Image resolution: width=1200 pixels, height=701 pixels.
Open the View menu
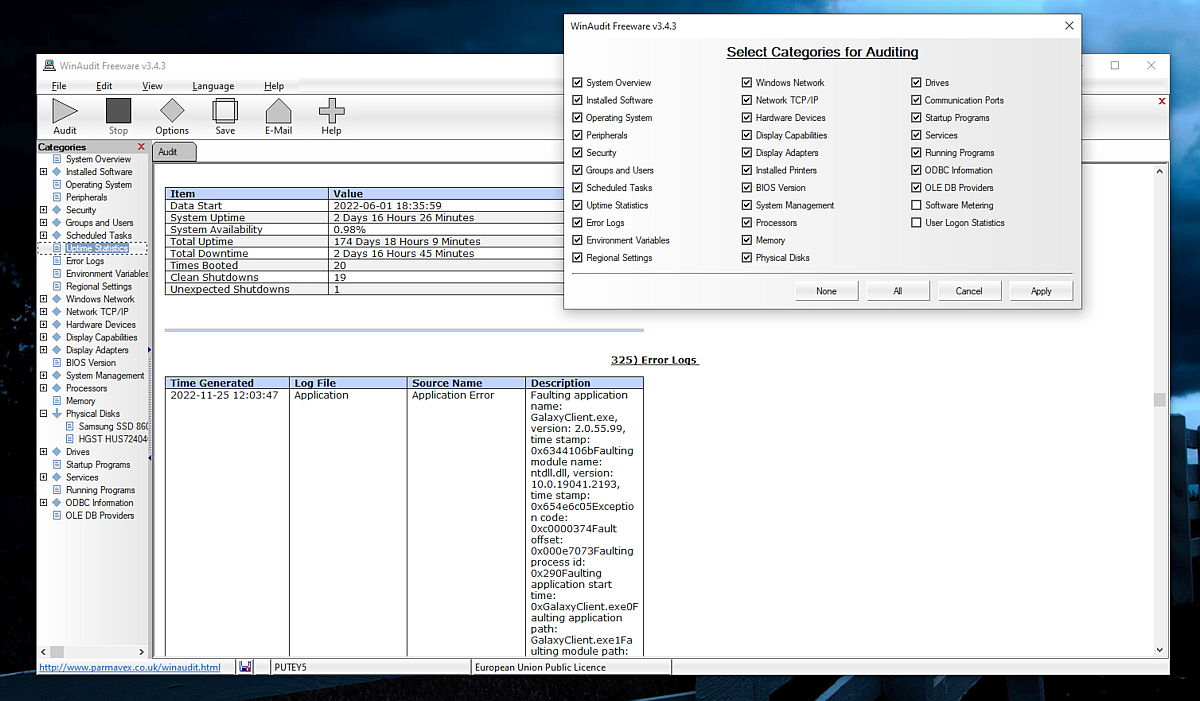tap(152, 86)
